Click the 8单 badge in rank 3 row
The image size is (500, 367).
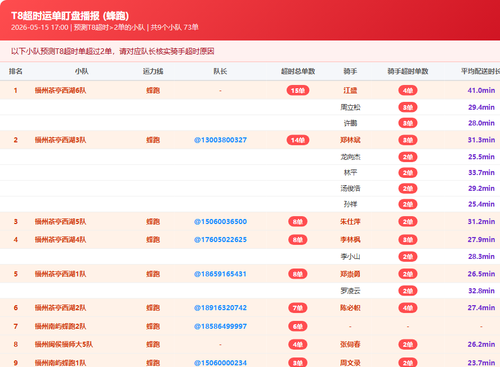tap(298, 222)
